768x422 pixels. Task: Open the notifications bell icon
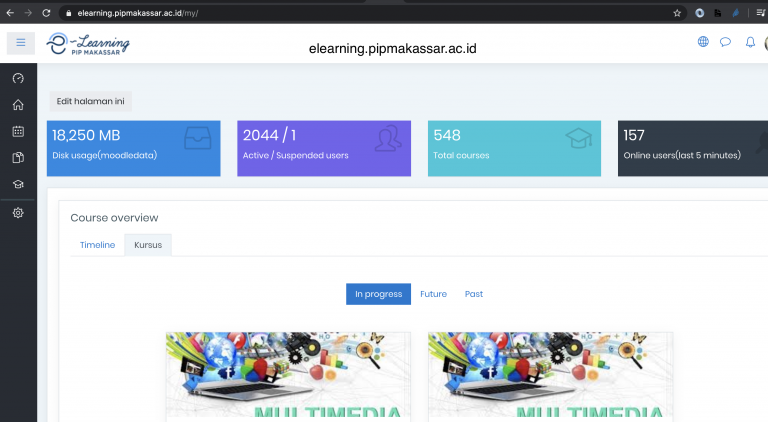click(x=750, y=42)
